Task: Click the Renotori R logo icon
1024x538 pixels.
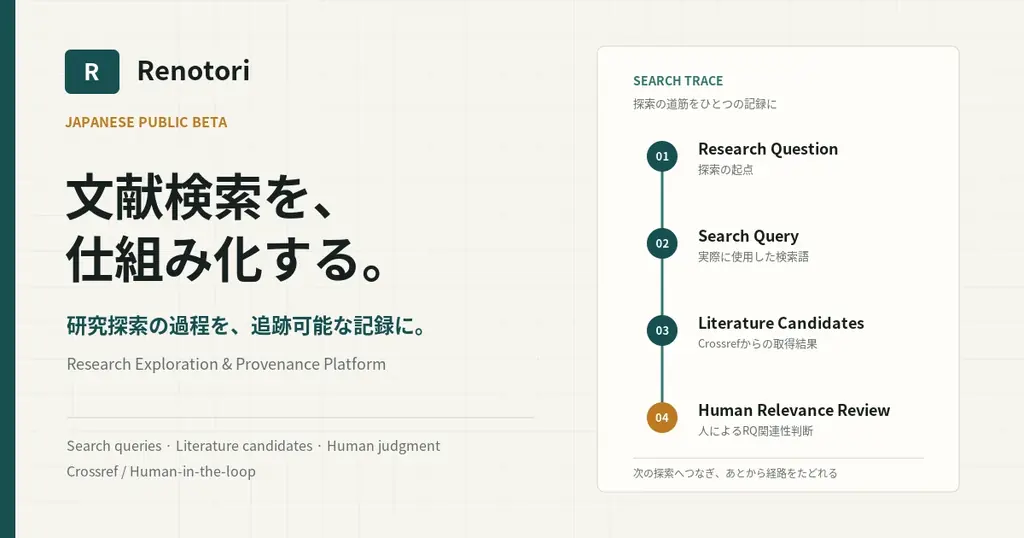Action: click(92, 72)
